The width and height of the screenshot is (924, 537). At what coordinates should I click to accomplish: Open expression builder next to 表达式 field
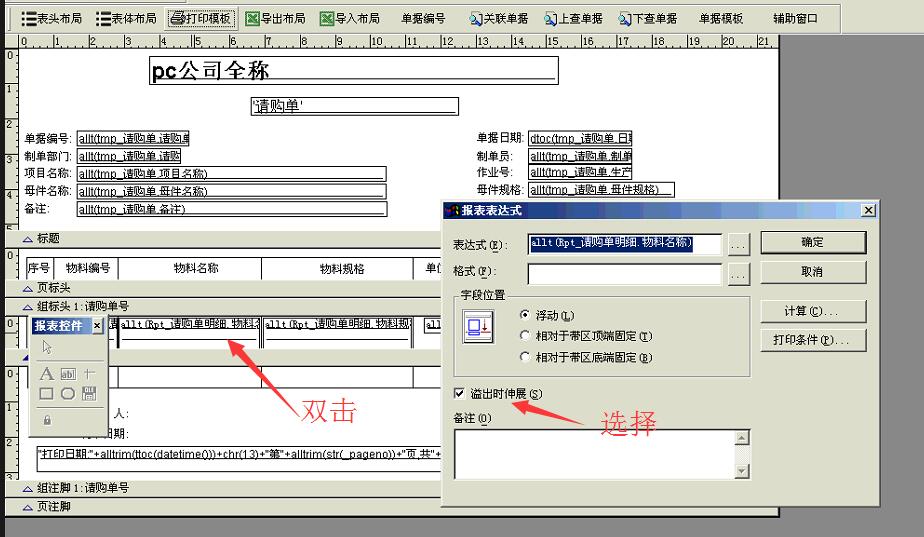click(738, 245)
